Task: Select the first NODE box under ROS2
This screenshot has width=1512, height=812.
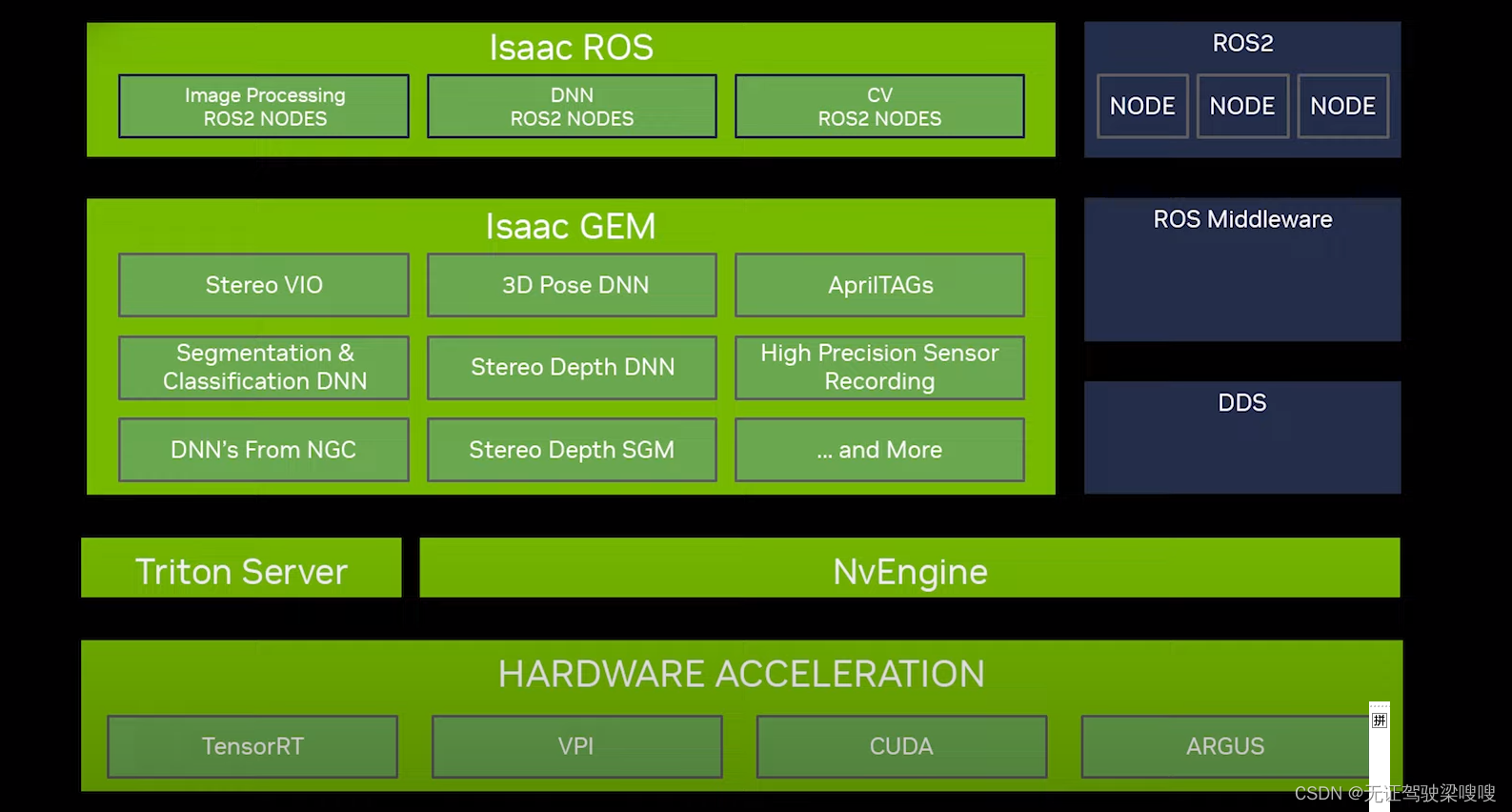Action: click(1142, 106)
